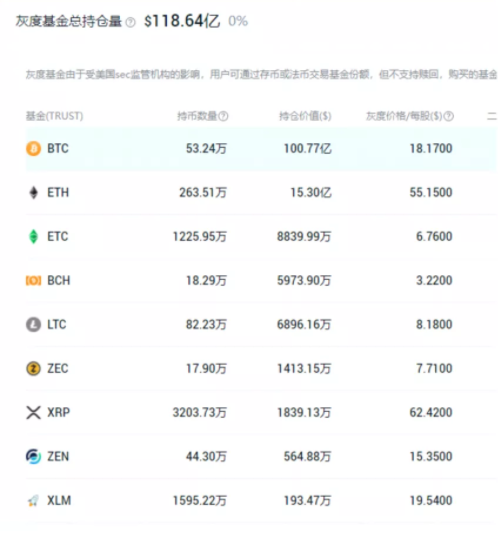498x535 pixels.
Task: Select the ETC fund name
Action: pos(58,236)
